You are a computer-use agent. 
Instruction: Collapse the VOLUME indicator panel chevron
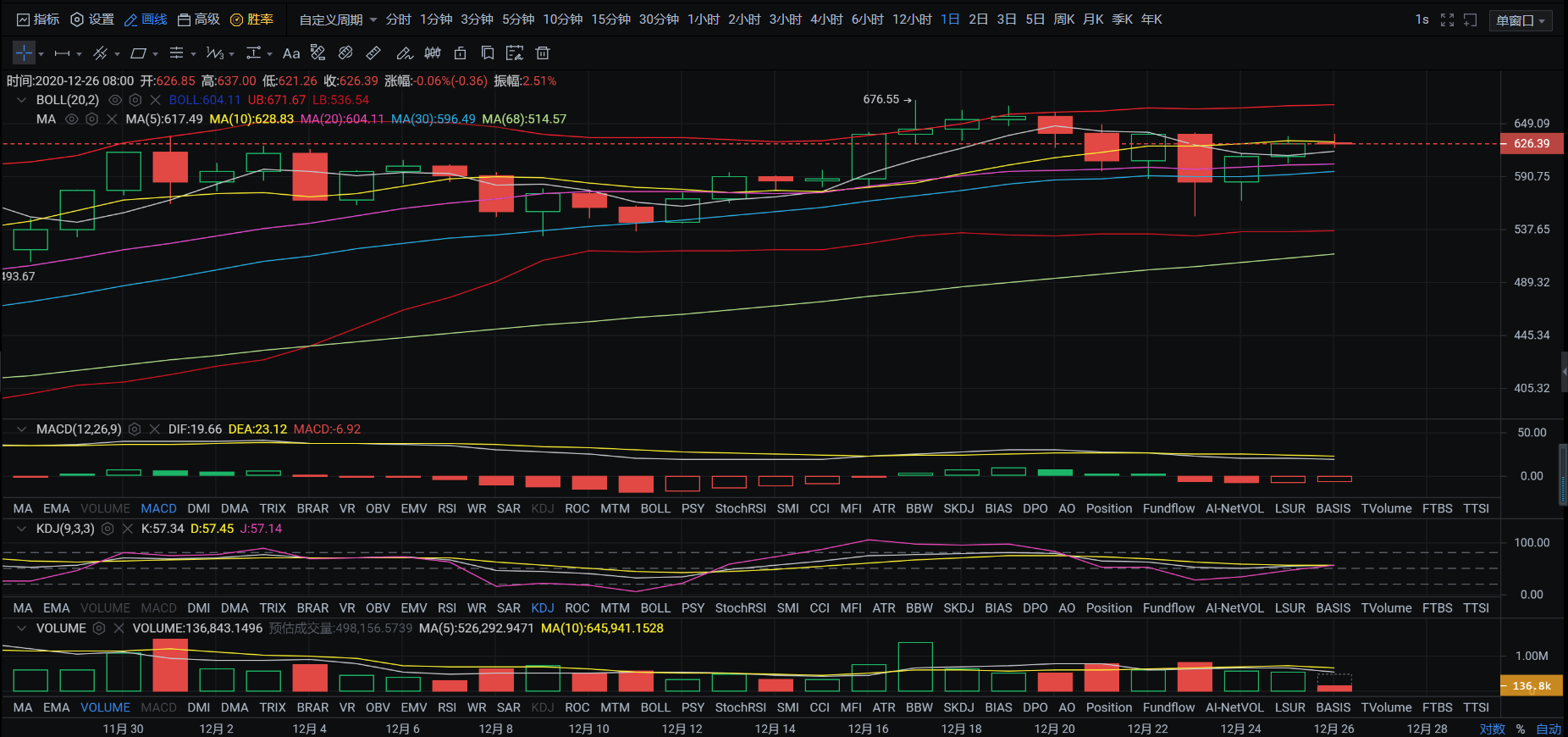[21, 629]
